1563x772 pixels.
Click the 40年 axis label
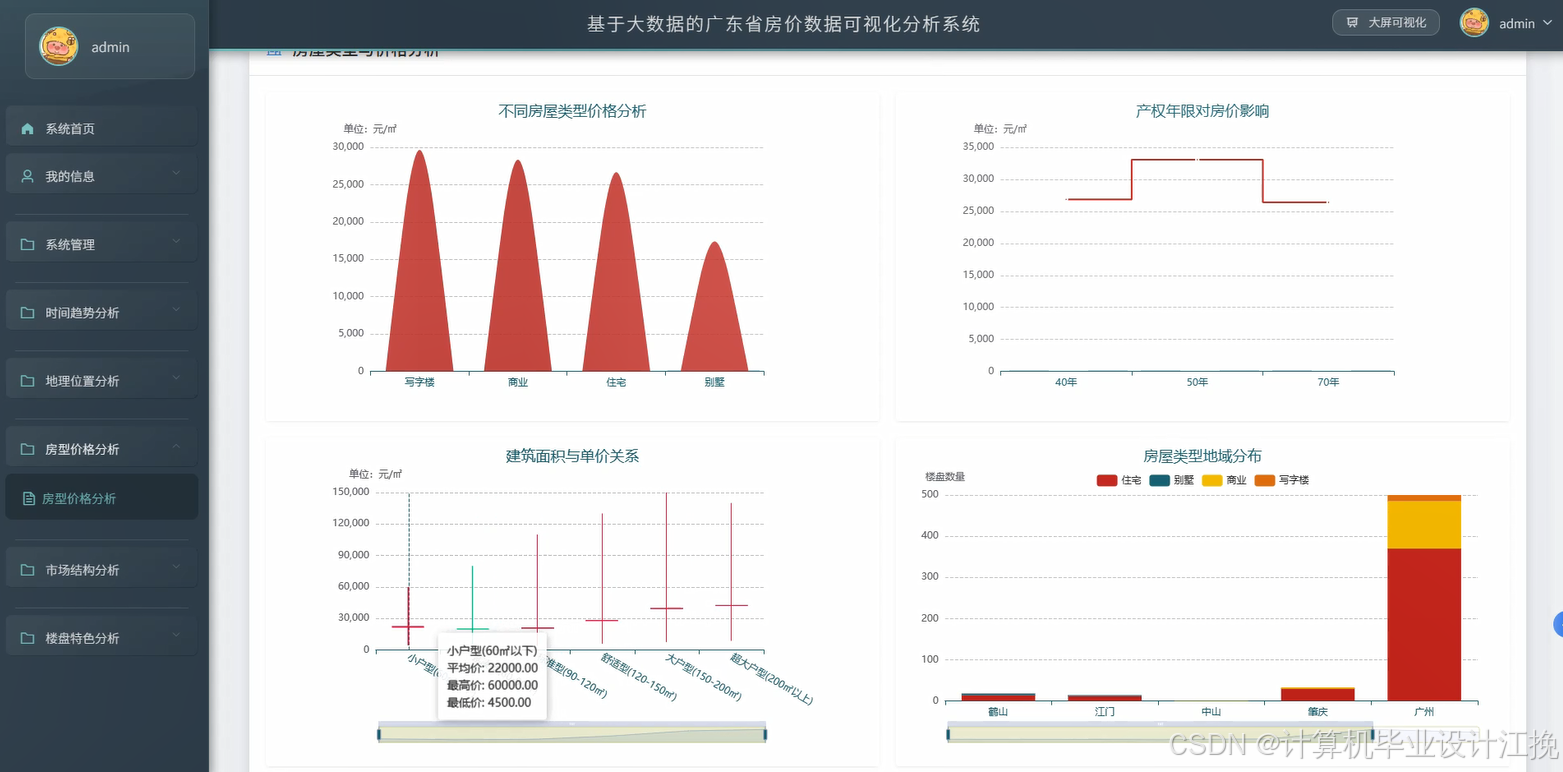(x=1066, y=382)
